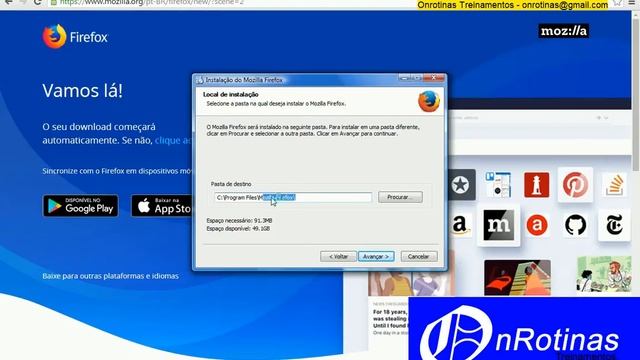Close the installer window with X
This screenshot has width=640, height=360.
(433, 78)
